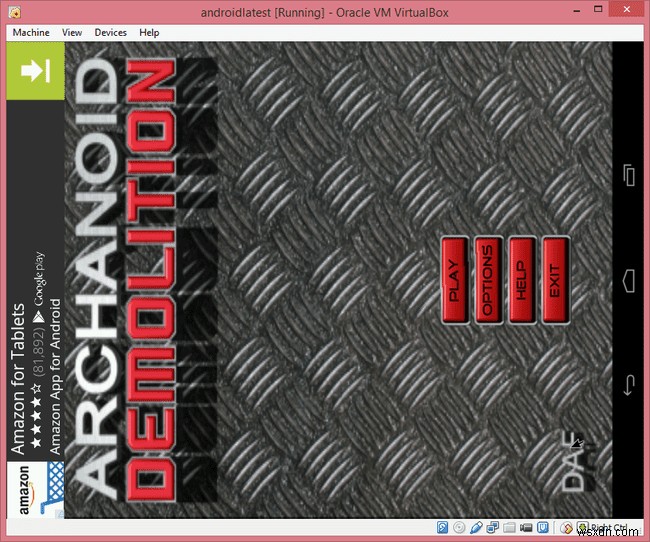Click the green arrow ad icon
Screen dimensions: 650x542
pos(36,71)
